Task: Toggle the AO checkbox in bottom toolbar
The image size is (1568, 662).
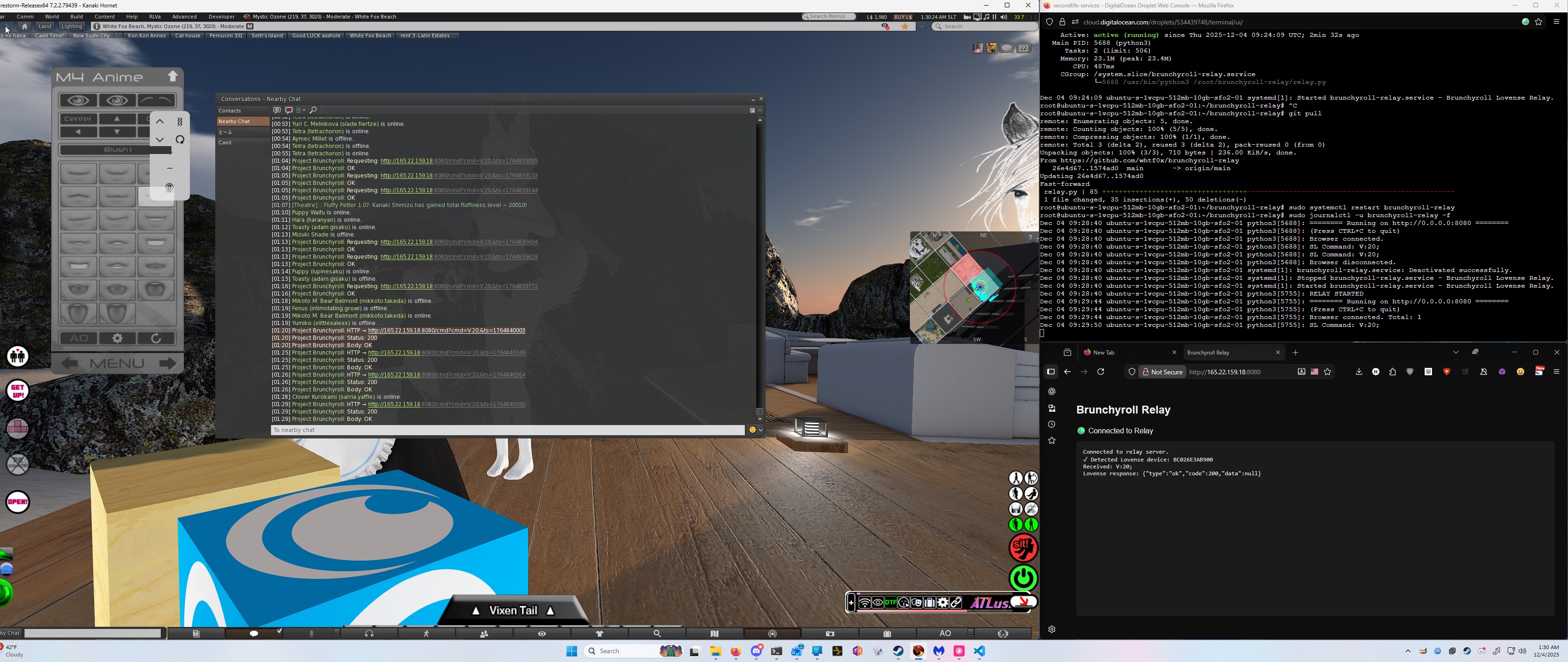Action: point(970,632)
